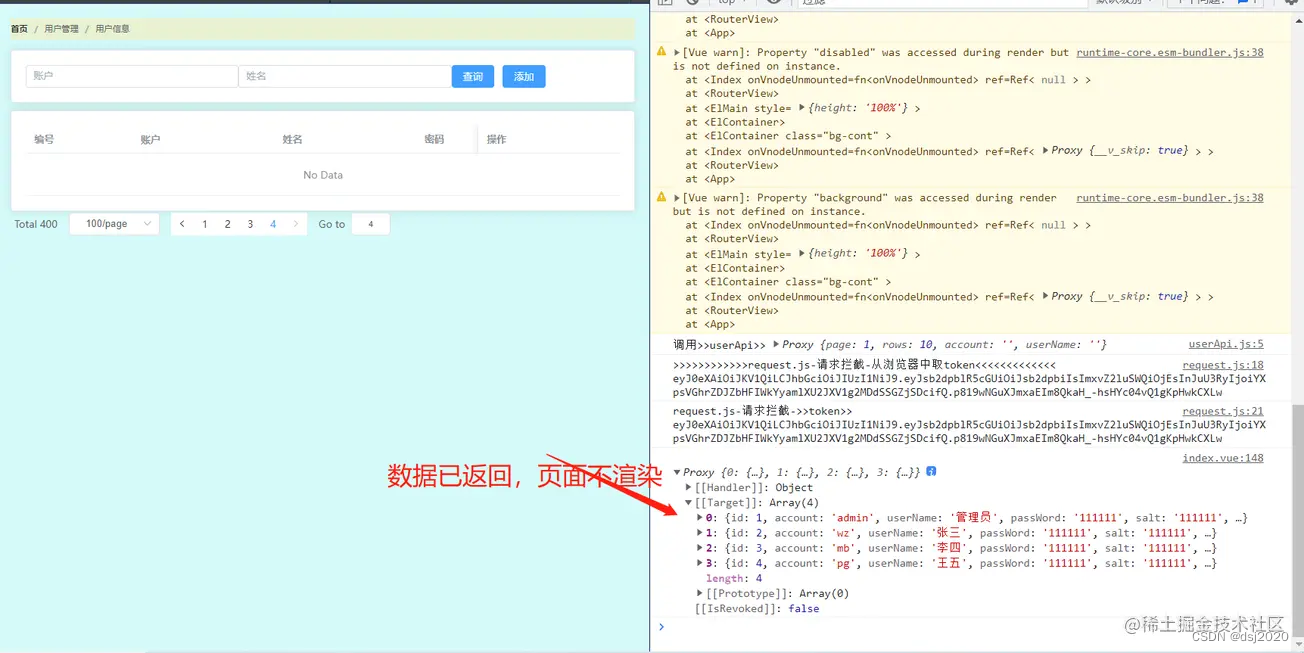Expand Proxy {__v_skip: true} under the "background" warning

coord(1045,296)
